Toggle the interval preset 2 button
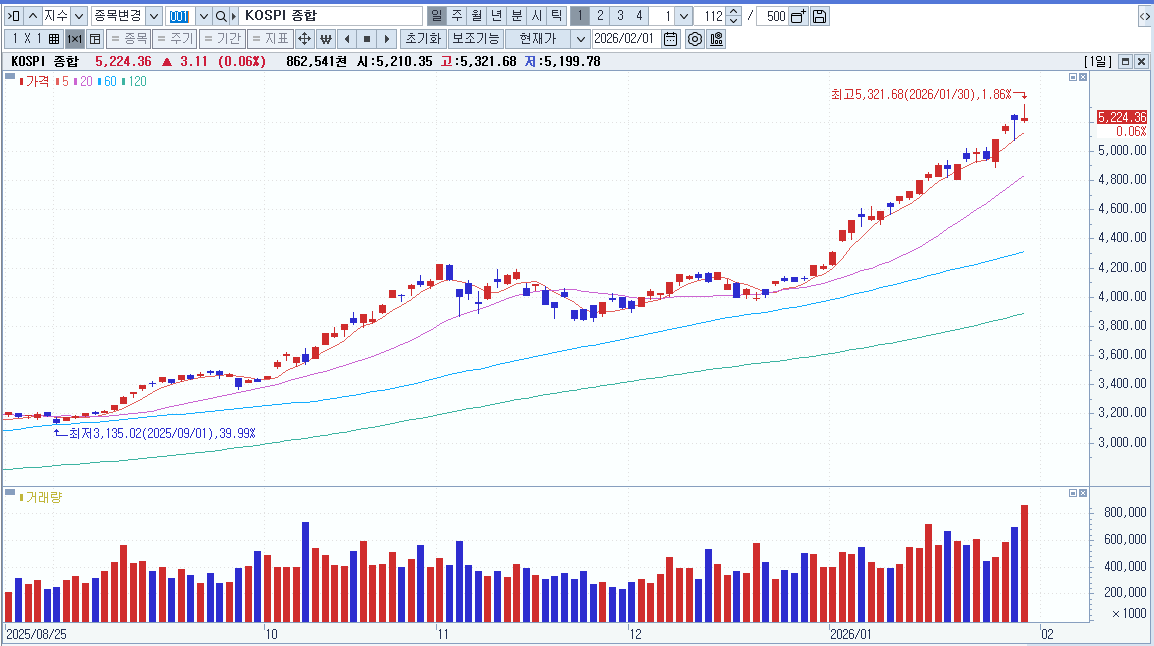Viewport: 1154px width, 646px height. [x=600, y=15]
